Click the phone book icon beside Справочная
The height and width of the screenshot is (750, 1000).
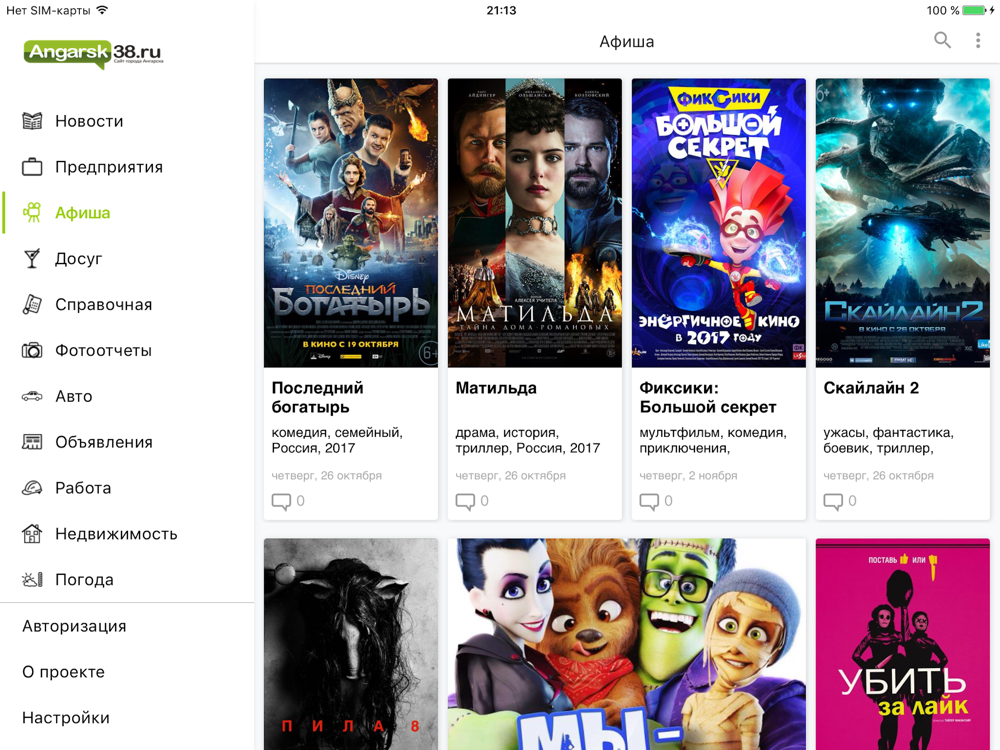[32, 304]
